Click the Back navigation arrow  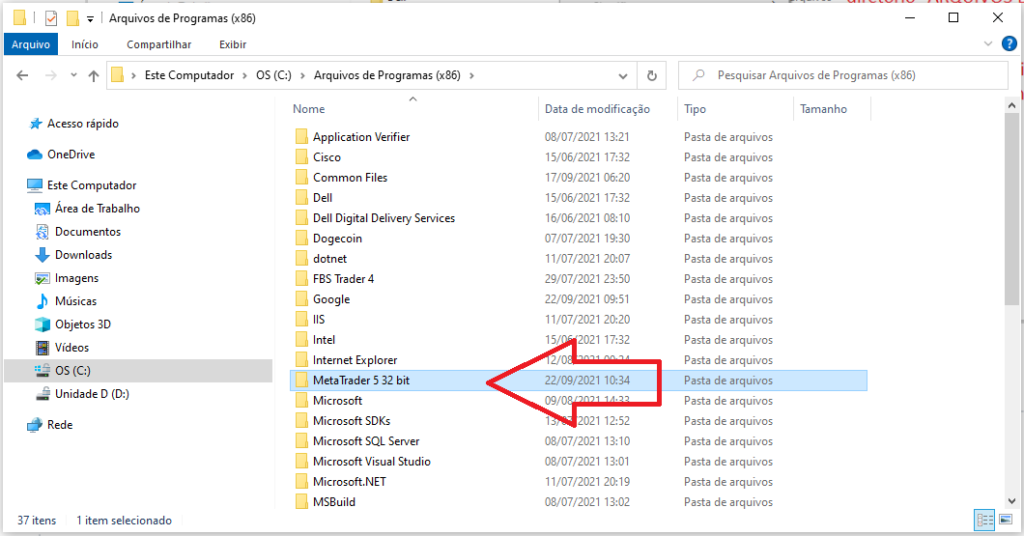coord(22,76)
